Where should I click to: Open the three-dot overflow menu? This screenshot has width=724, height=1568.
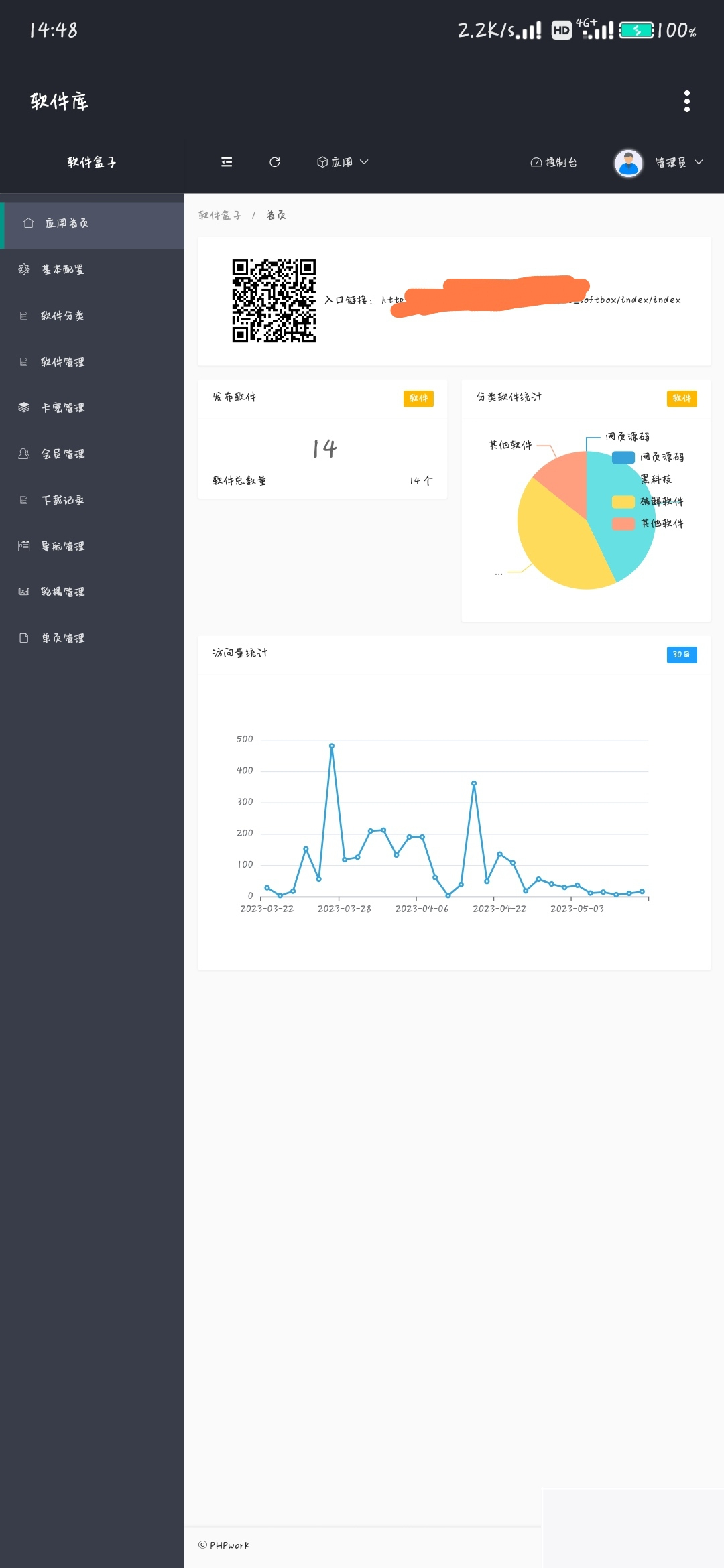[x=686, y=101]
